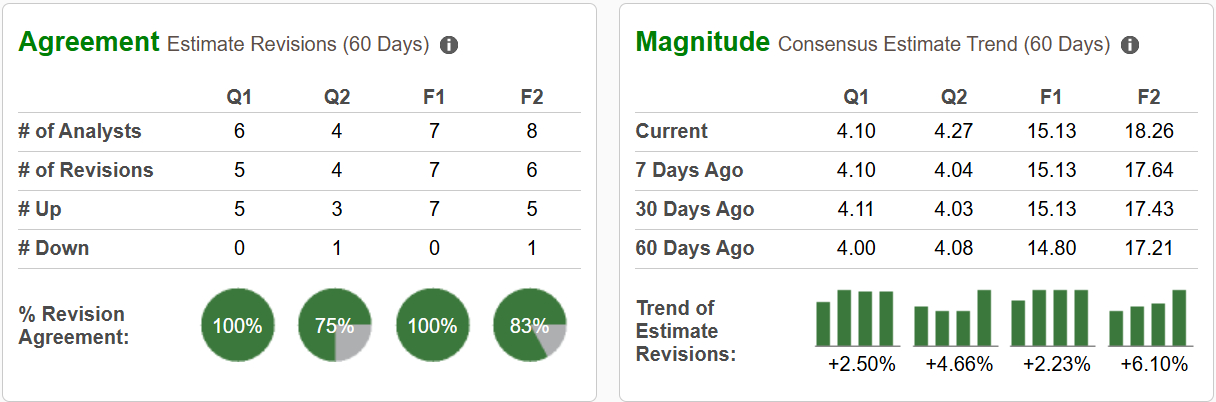Select the F1 100% revision agreement pie

pos(432,326)
